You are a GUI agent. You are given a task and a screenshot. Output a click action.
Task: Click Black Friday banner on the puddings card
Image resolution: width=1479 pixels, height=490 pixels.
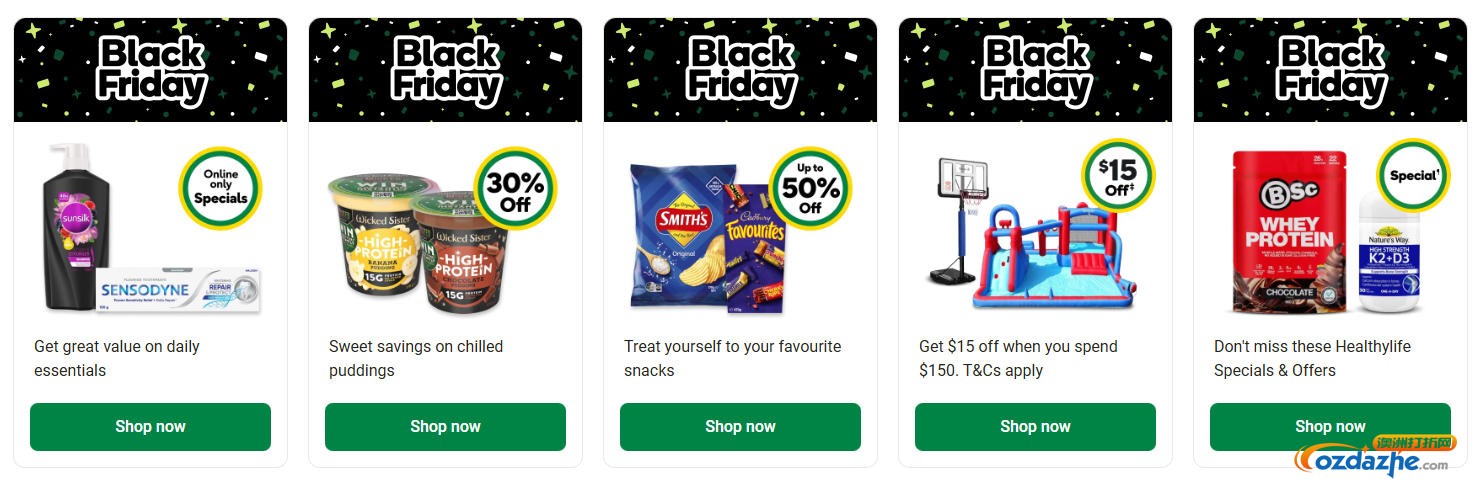point(445,70)
